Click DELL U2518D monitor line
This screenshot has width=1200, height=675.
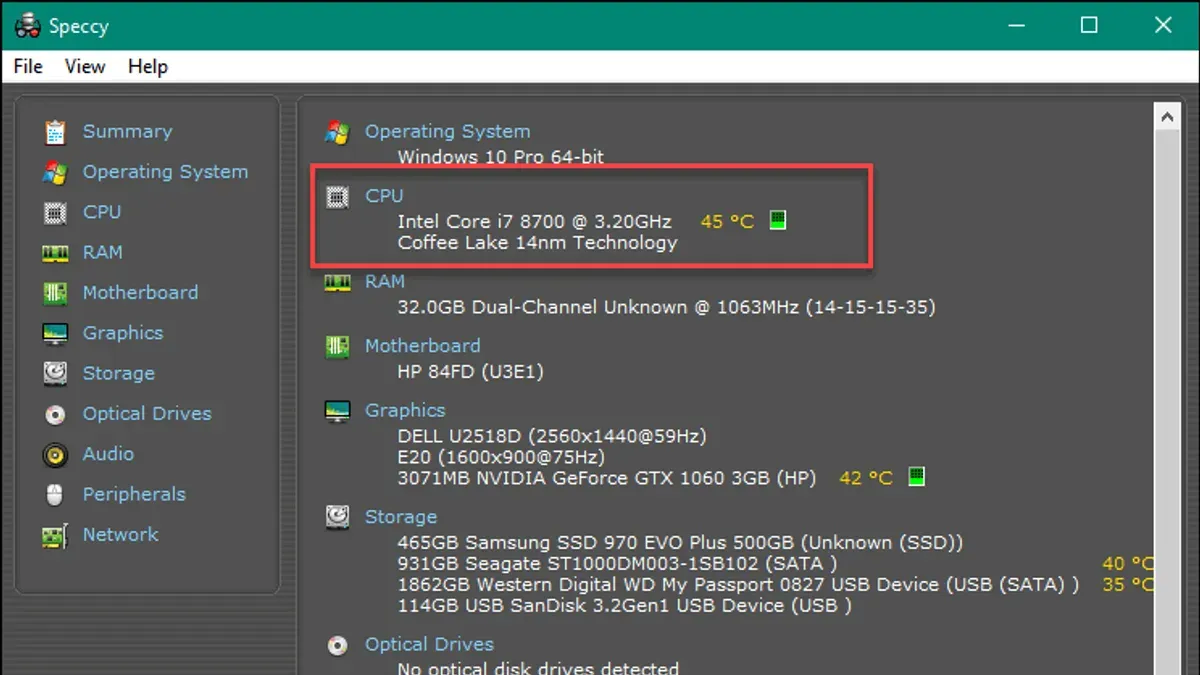tap(552, 436)
